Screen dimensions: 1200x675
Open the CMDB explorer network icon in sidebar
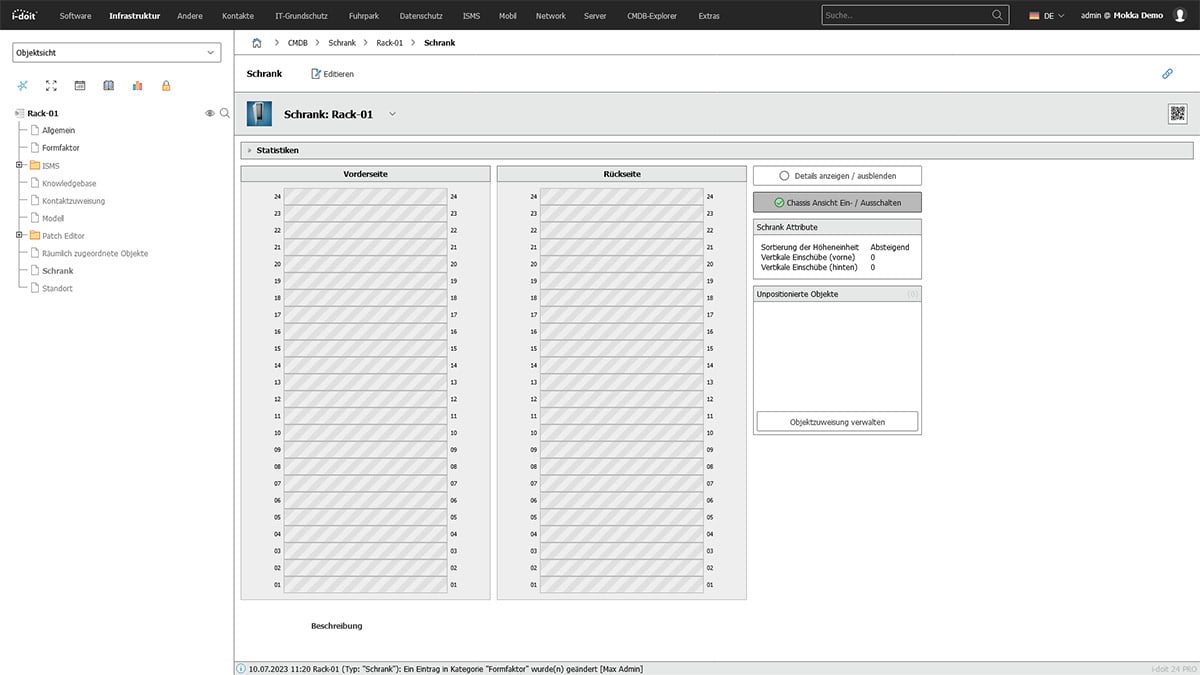(x=23, y=86)
